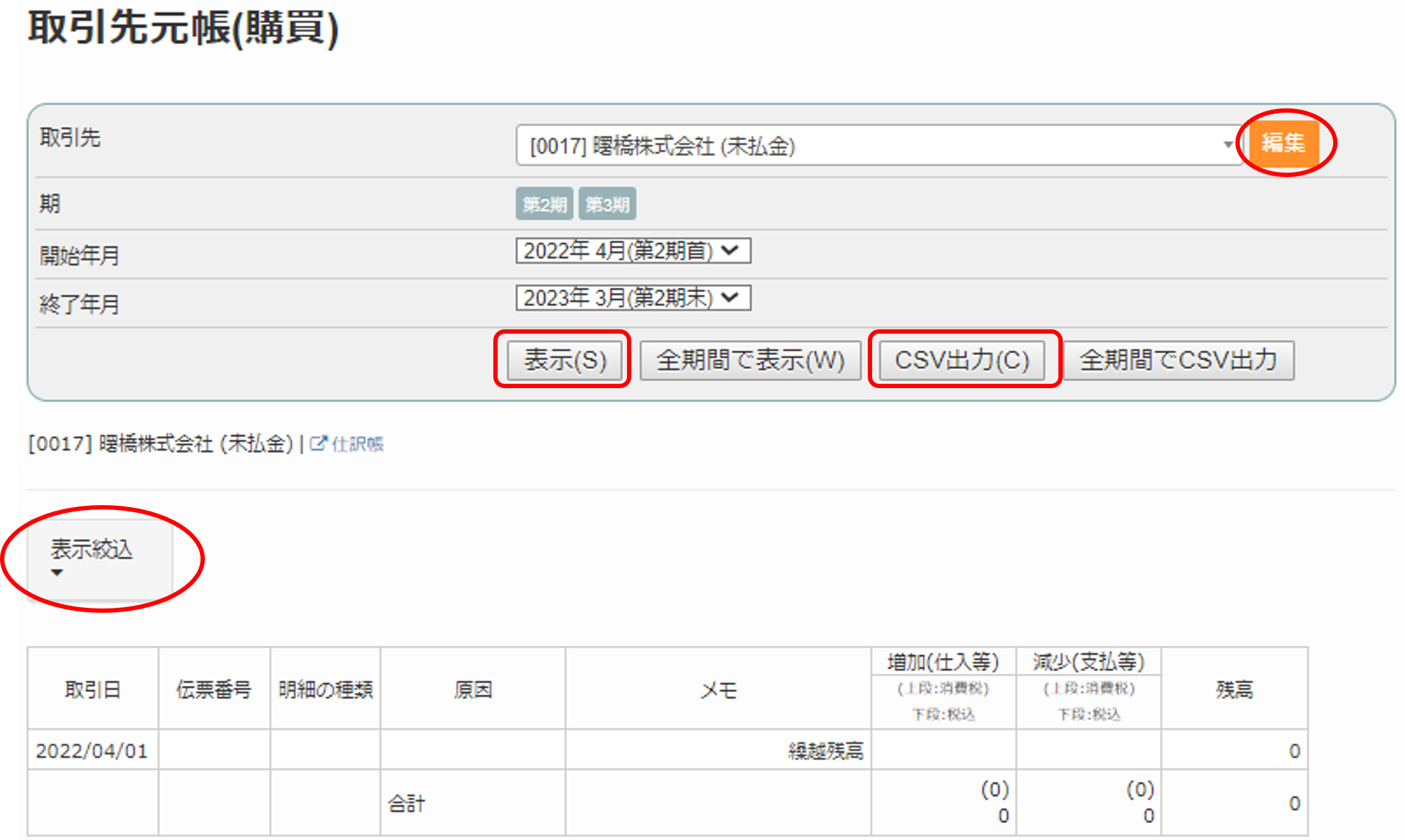Click the [0017] 曙橋株式会社 (未払金) heading text
This screenshot has width=1405, height=840.
160,444
